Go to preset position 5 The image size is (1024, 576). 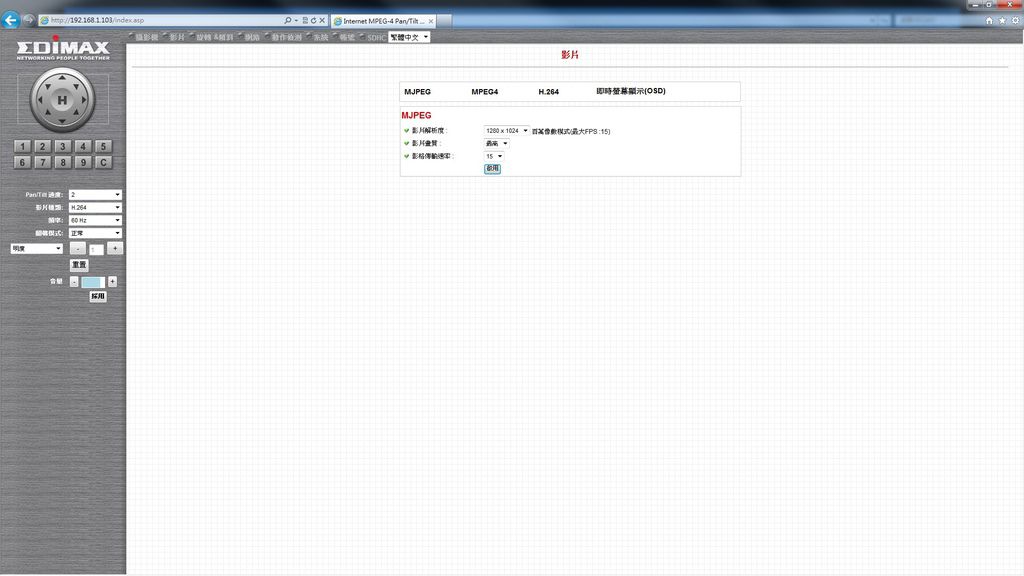tap(103, 146)
